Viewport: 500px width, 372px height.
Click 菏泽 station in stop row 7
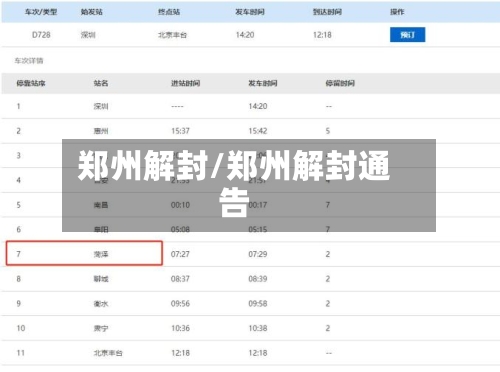click(x=101, y=254)
